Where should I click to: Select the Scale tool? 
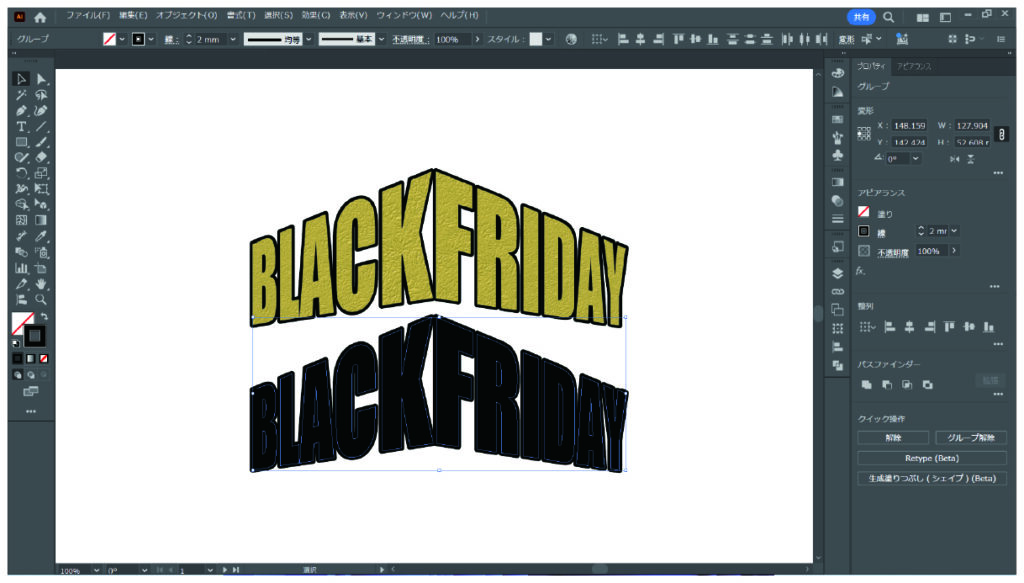[x=41, y=173]
